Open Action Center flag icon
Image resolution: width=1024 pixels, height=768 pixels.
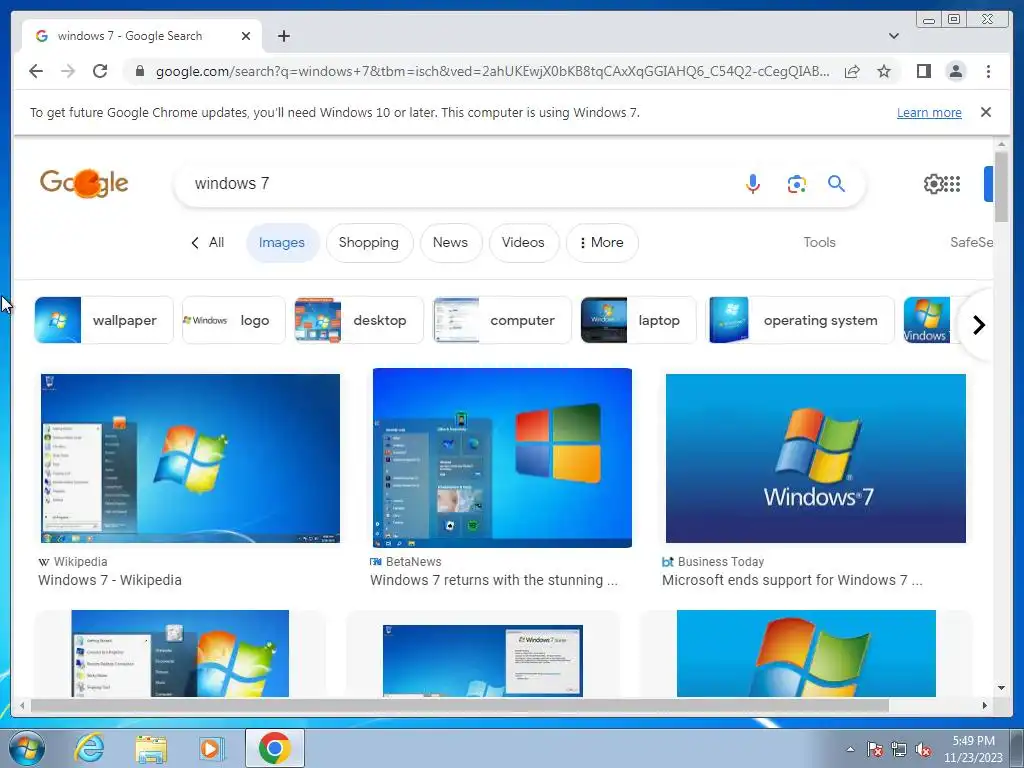pos(874,750)
